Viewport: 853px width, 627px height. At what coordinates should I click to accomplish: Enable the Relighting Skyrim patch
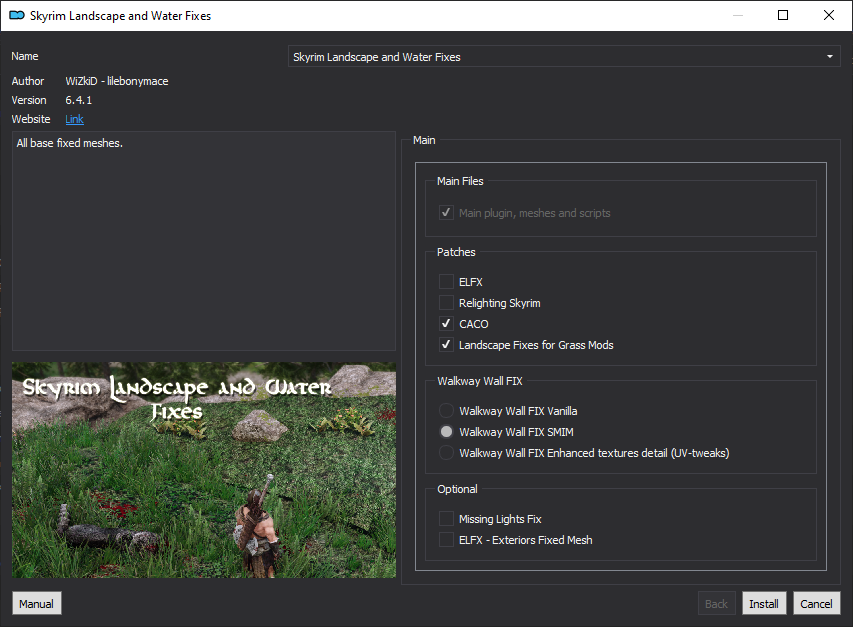(x=446, y=303)
